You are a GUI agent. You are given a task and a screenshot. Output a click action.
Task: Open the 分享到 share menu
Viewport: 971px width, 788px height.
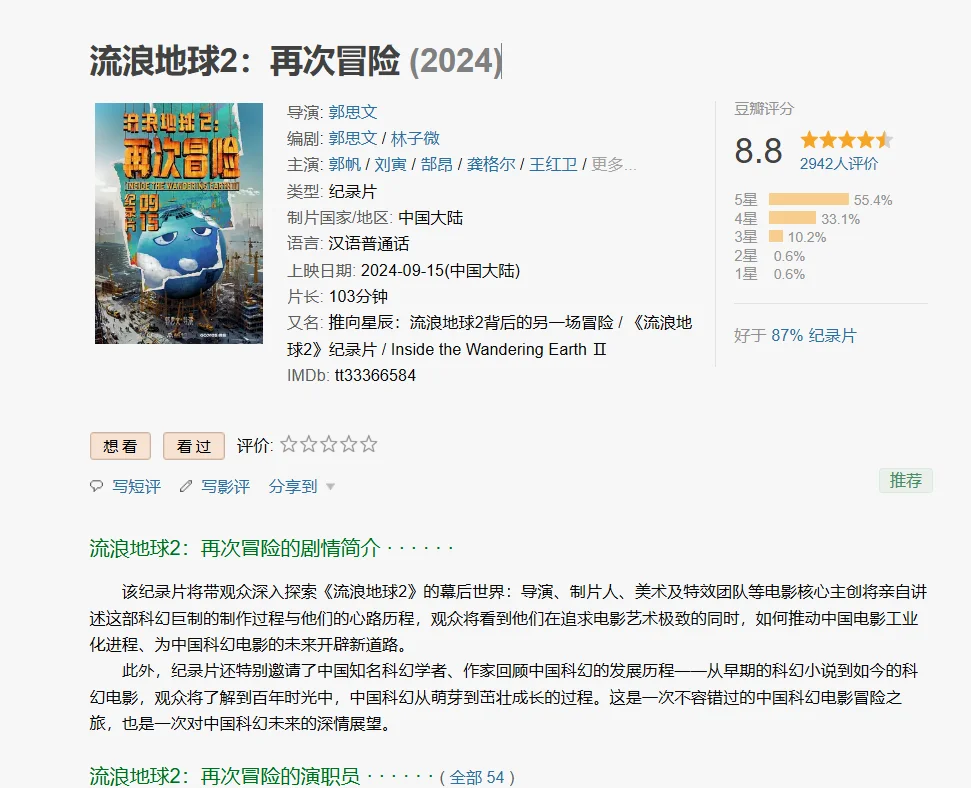tap(293, 486)
